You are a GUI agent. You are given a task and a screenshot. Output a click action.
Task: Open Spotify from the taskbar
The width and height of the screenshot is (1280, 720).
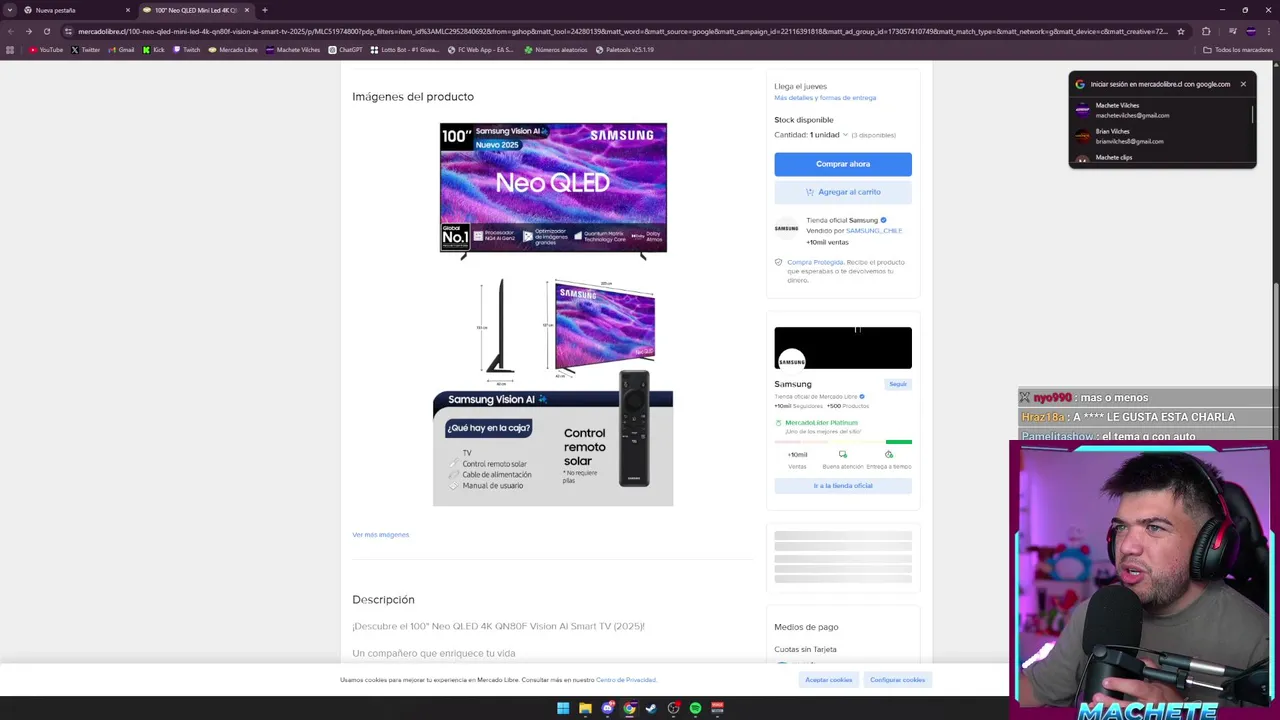click(695, 708)
